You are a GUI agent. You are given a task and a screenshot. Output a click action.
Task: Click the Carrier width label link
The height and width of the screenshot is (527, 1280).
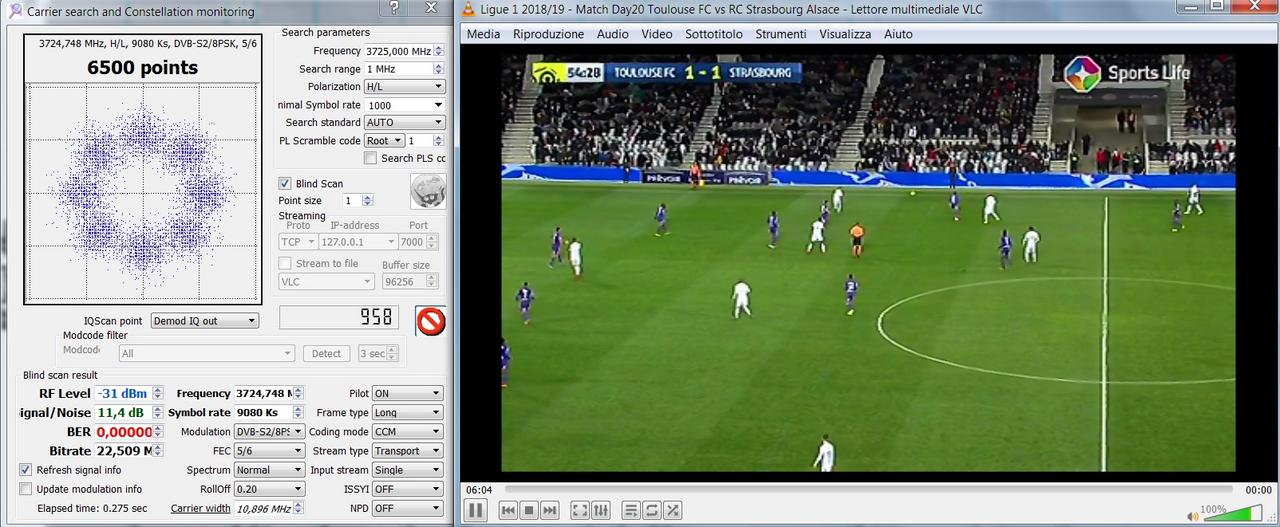[200, 508]
